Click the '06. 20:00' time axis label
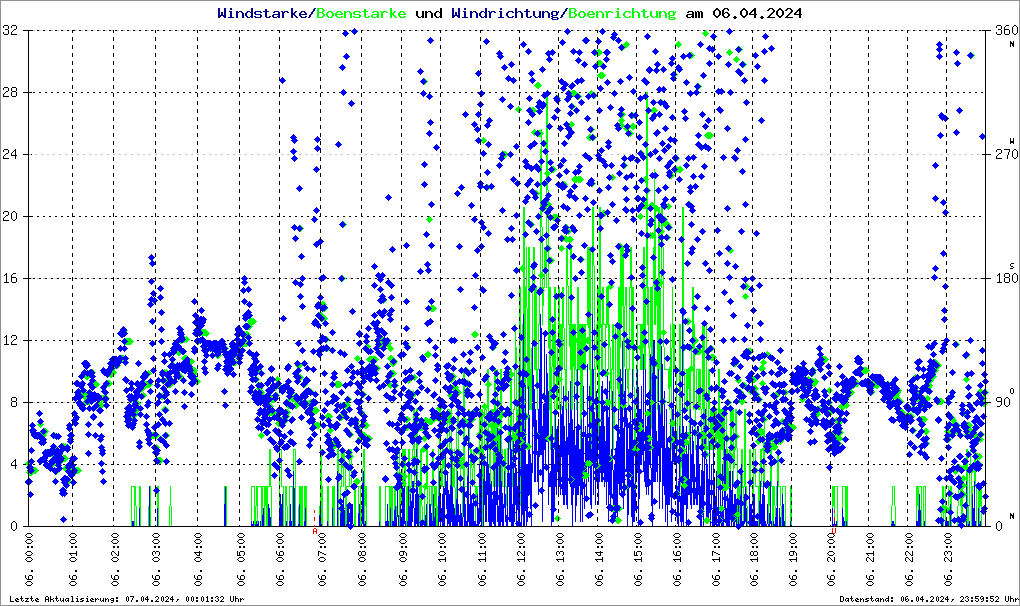Image resolution: width=1020 pixels, height=606 pixels. (831, 559)
